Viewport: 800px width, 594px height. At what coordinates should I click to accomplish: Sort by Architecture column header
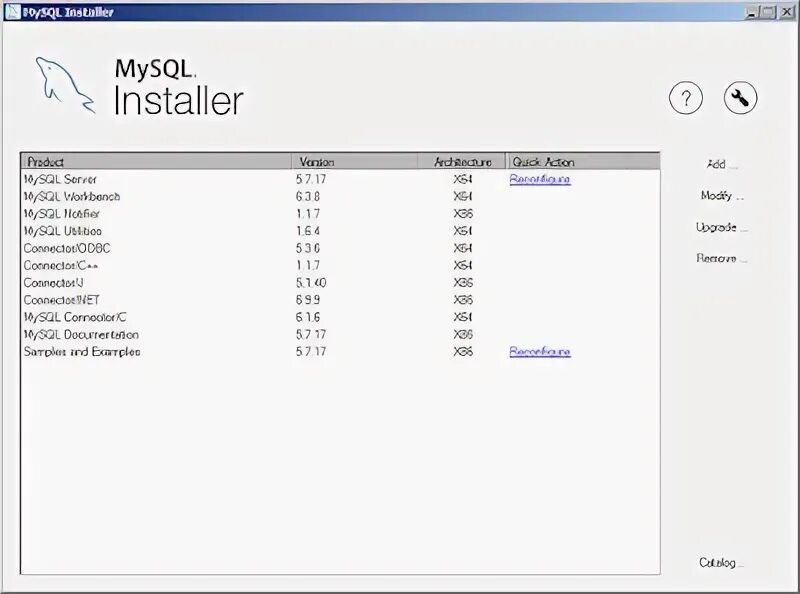[462, 162]
